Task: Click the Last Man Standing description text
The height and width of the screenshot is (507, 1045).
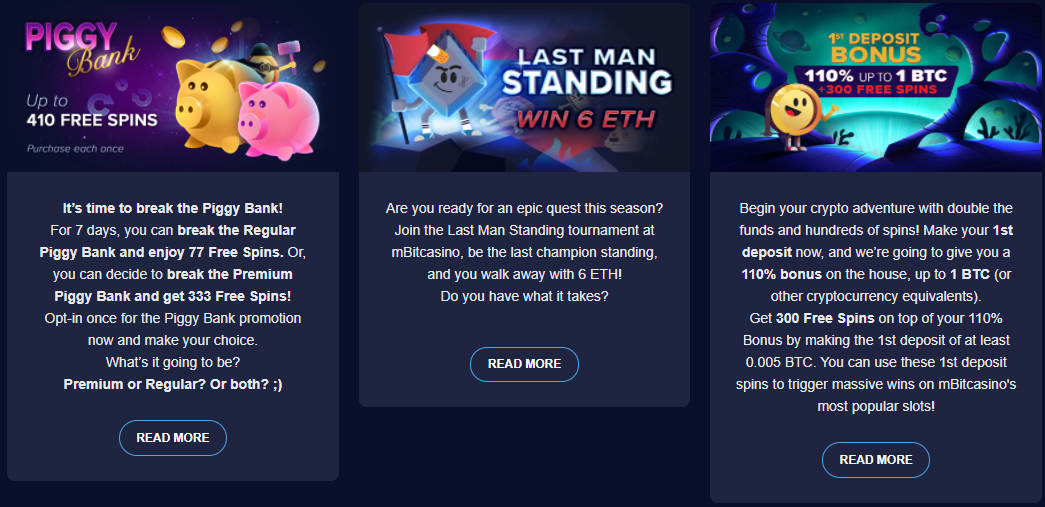Action: 524,253
